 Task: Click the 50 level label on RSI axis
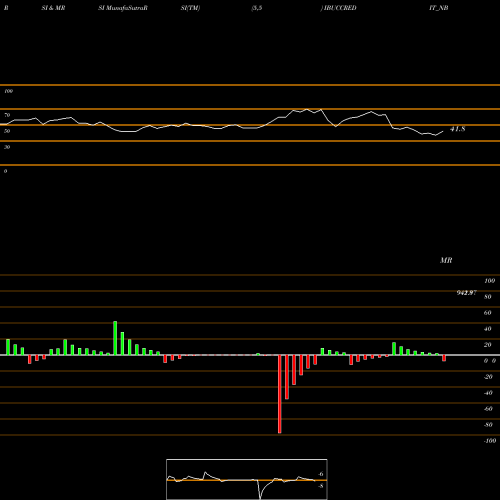(7, 131)
